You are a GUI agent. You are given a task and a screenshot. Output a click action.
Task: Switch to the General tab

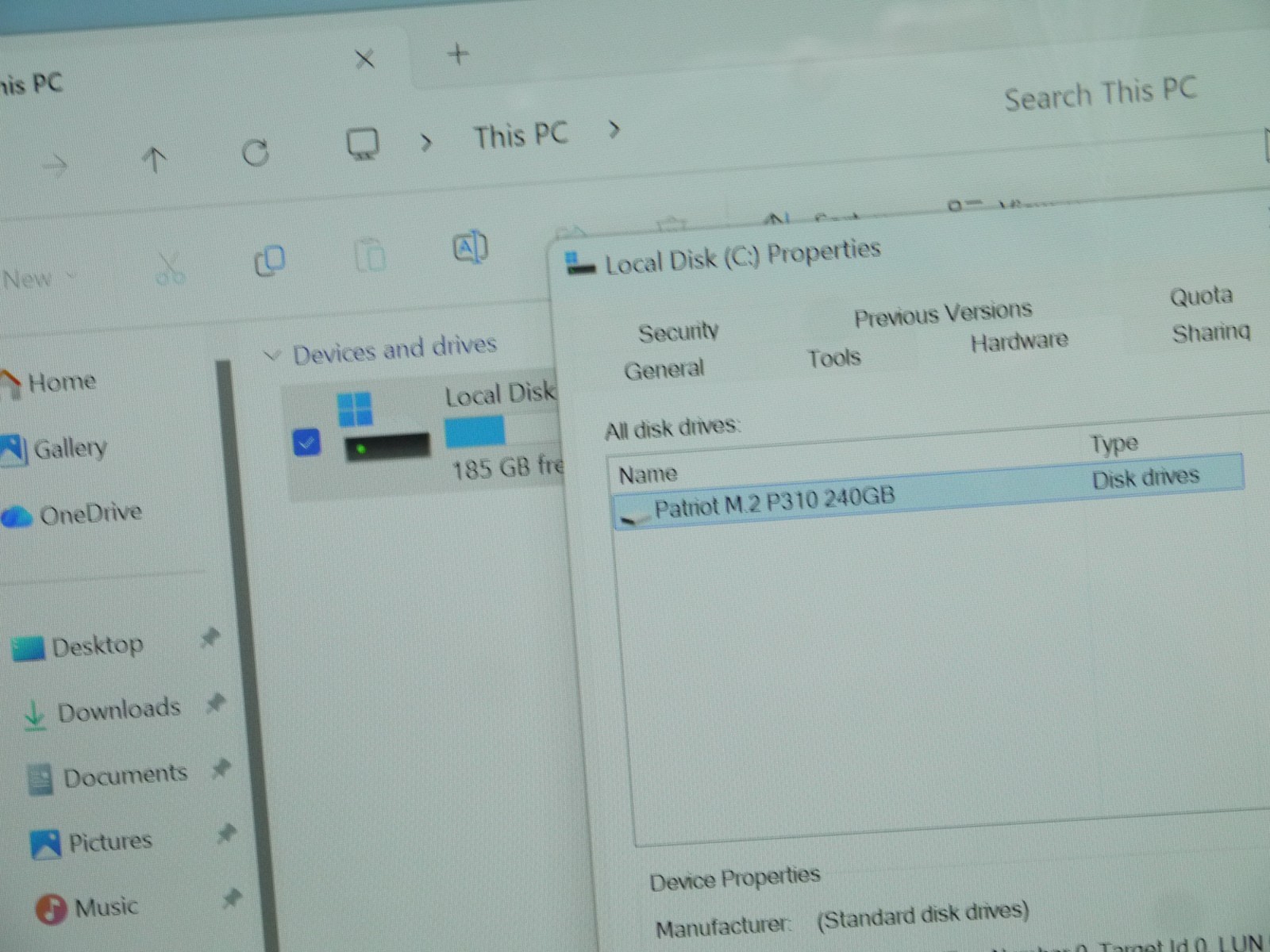click(x=664, y=370)
